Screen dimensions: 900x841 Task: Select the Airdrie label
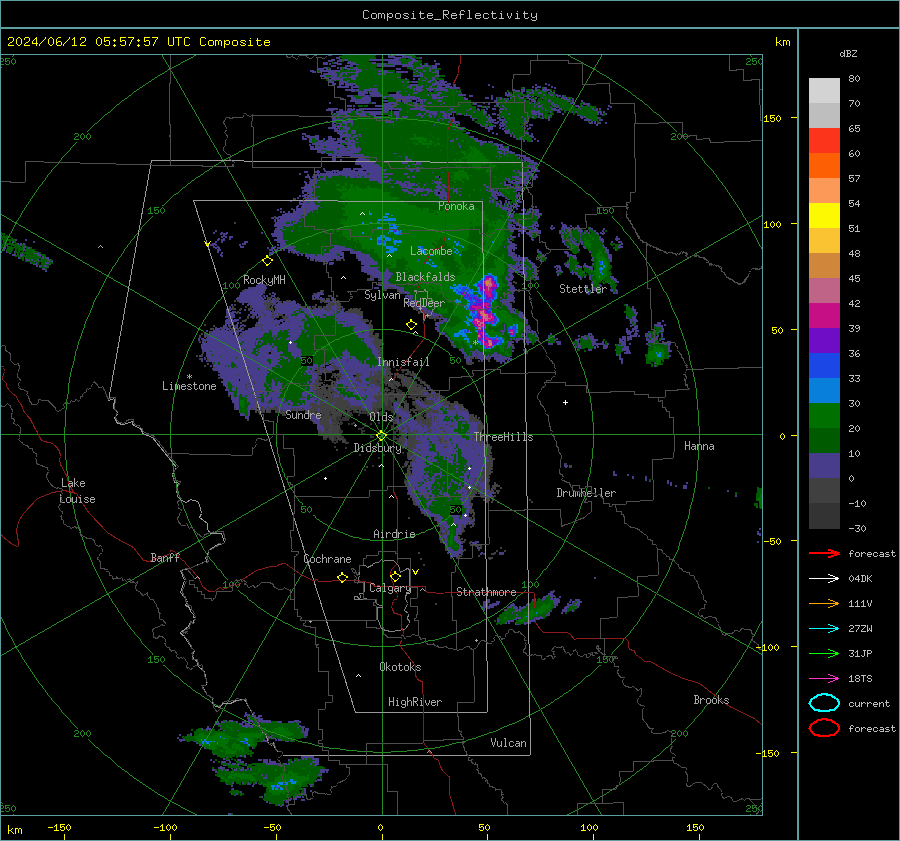(394, 534)
